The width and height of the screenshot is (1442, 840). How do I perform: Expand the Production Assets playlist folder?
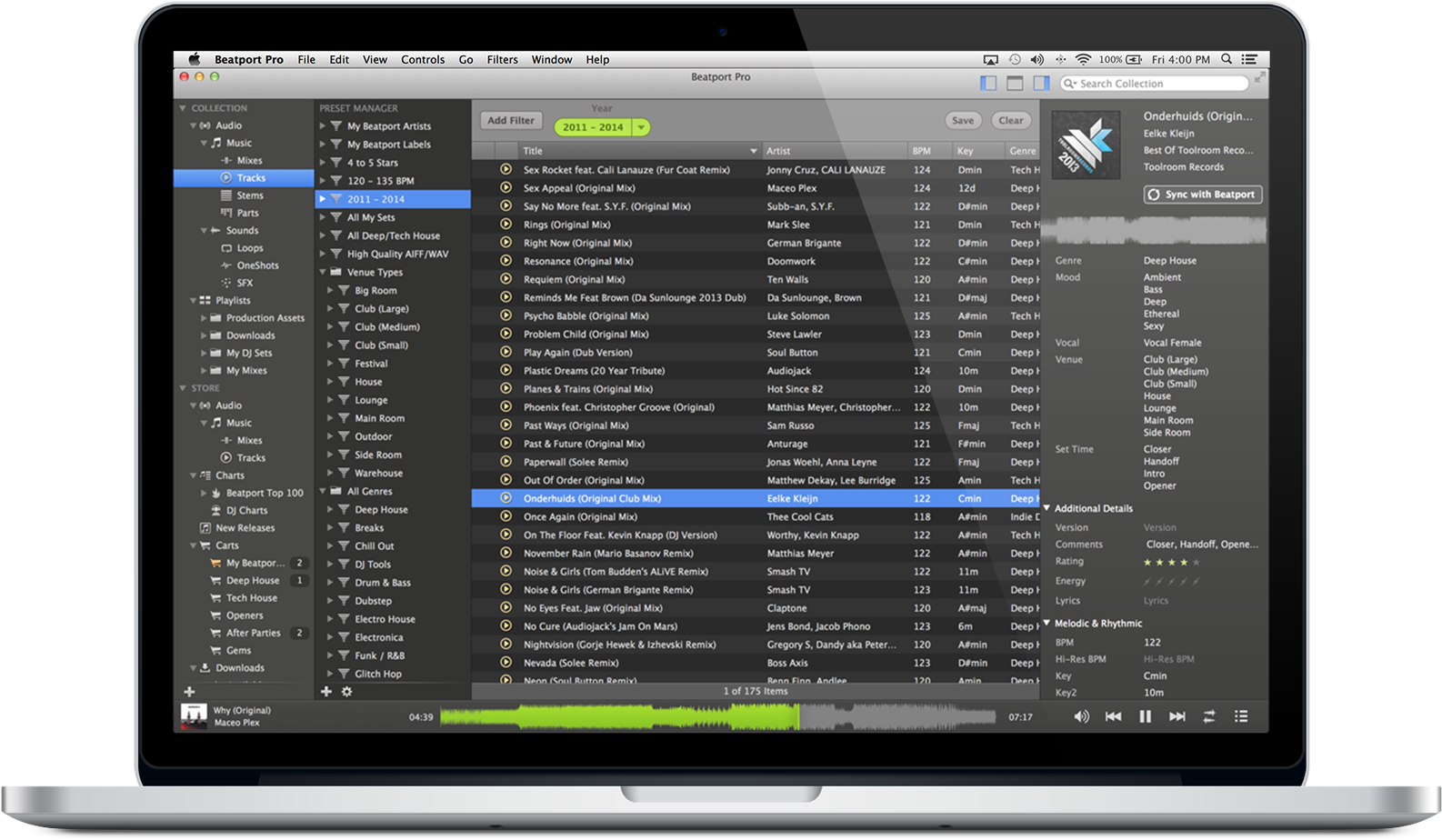tap(204, 318)
